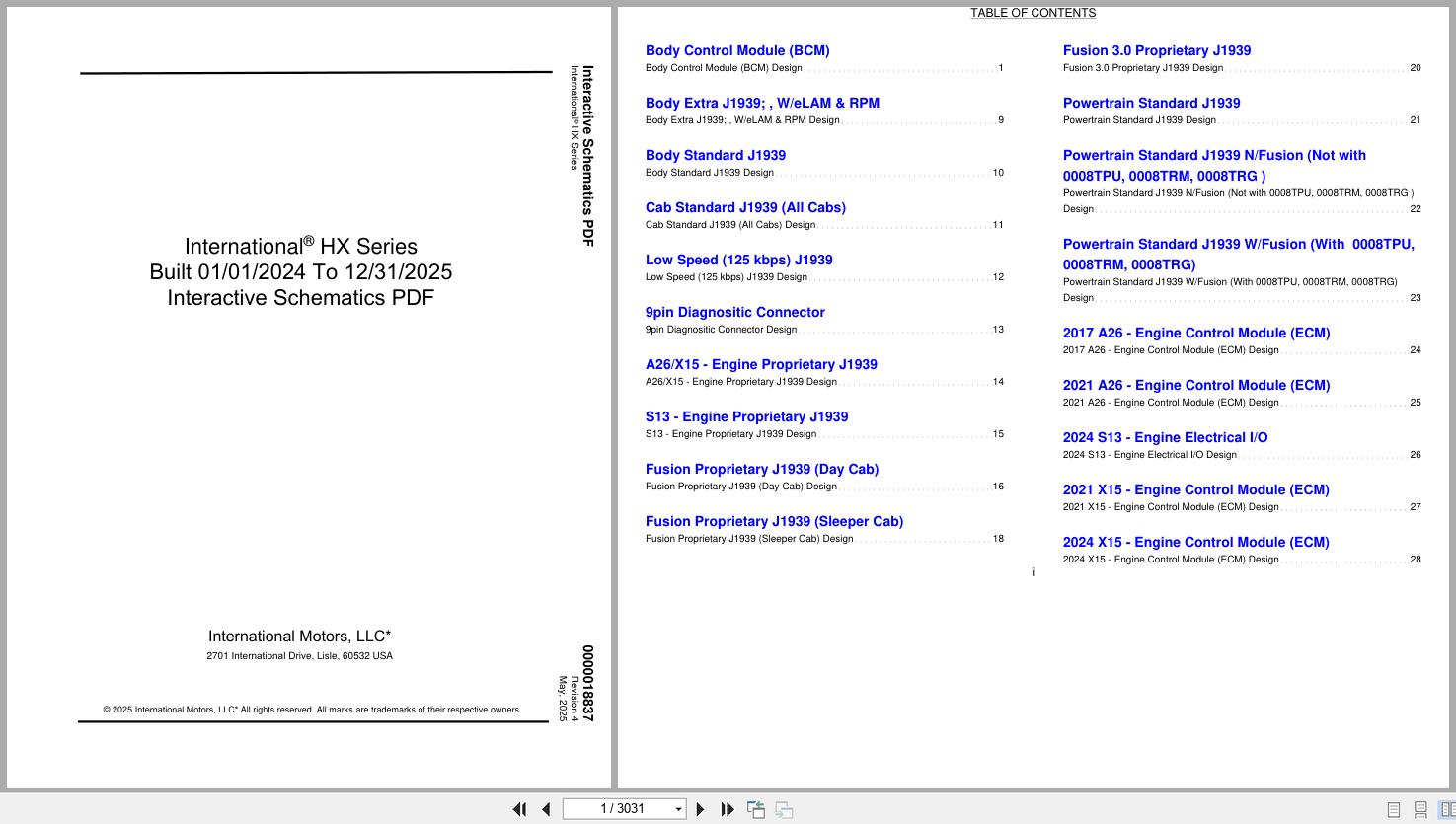Image resolution: width=1456 pixels, height=824 pixels.
Task: Open Powertrain Standard J1939 W/Fusion heading
Action: click(1238, 255)
